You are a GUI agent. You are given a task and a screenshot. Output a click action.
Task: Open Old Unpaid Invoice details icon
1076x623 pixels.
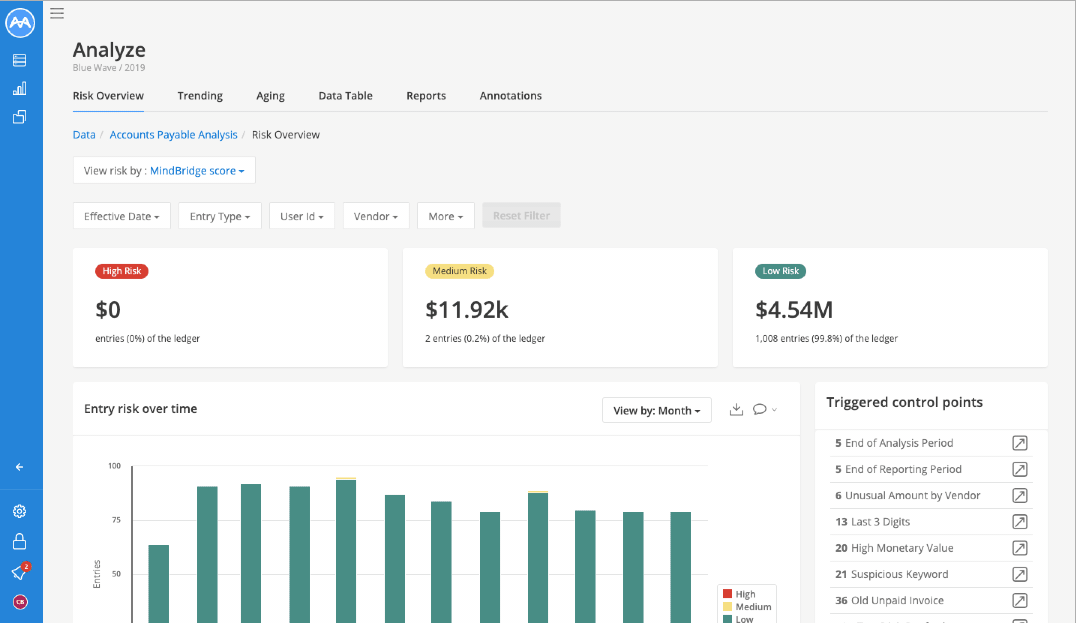pyautogui.click(x=1020, y=600)
